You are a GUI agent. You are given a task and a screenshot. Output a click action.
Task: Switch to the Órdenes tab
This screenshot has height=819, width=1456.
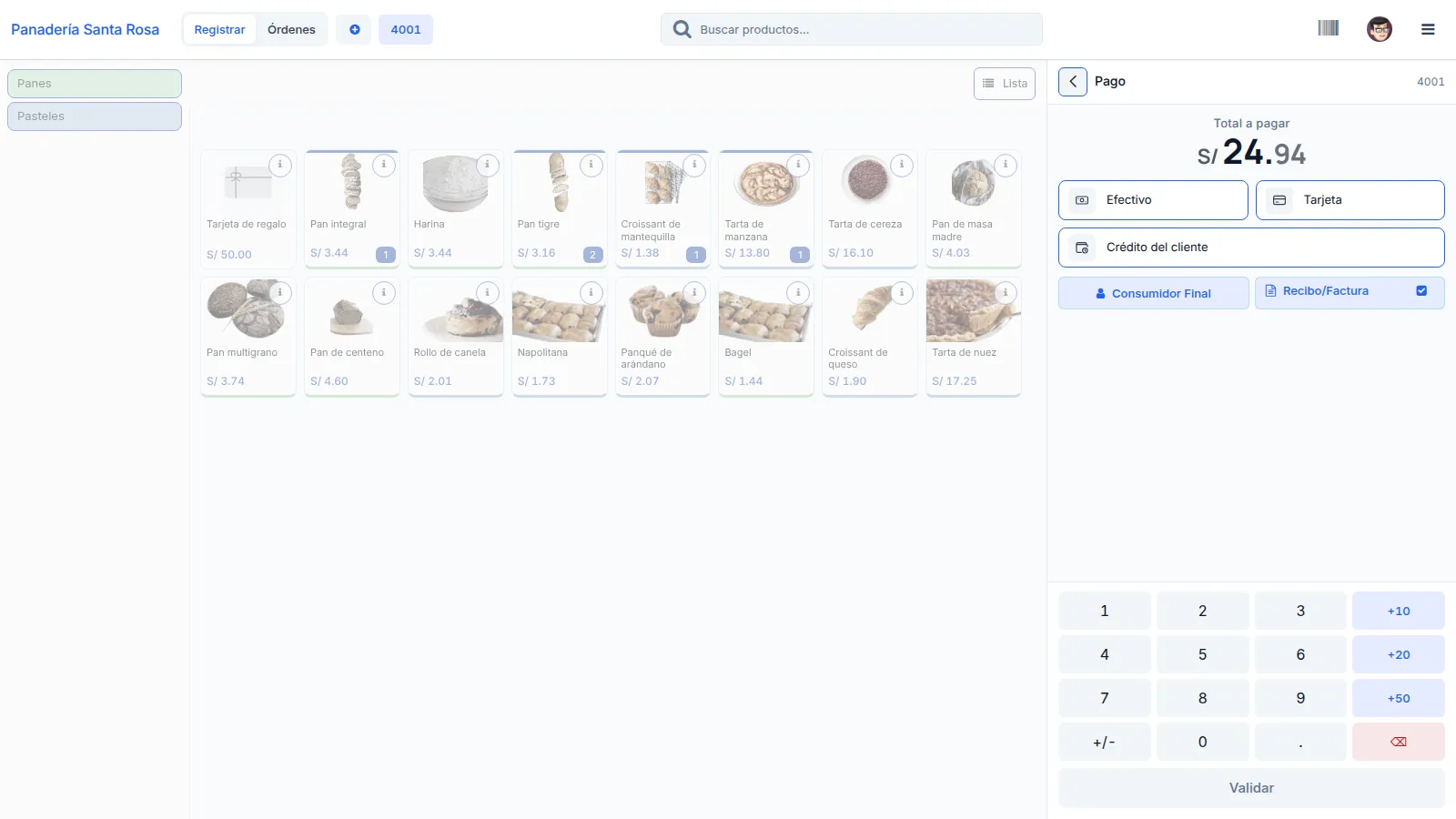click(291, 29)
